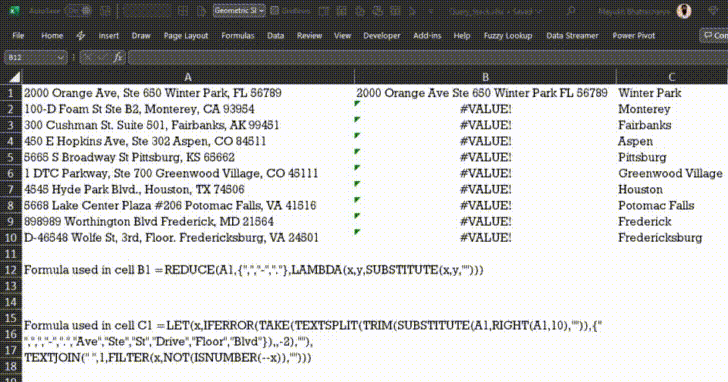Click inside the formula bar
Screen dimensions: 728x382
click(427, 58)
